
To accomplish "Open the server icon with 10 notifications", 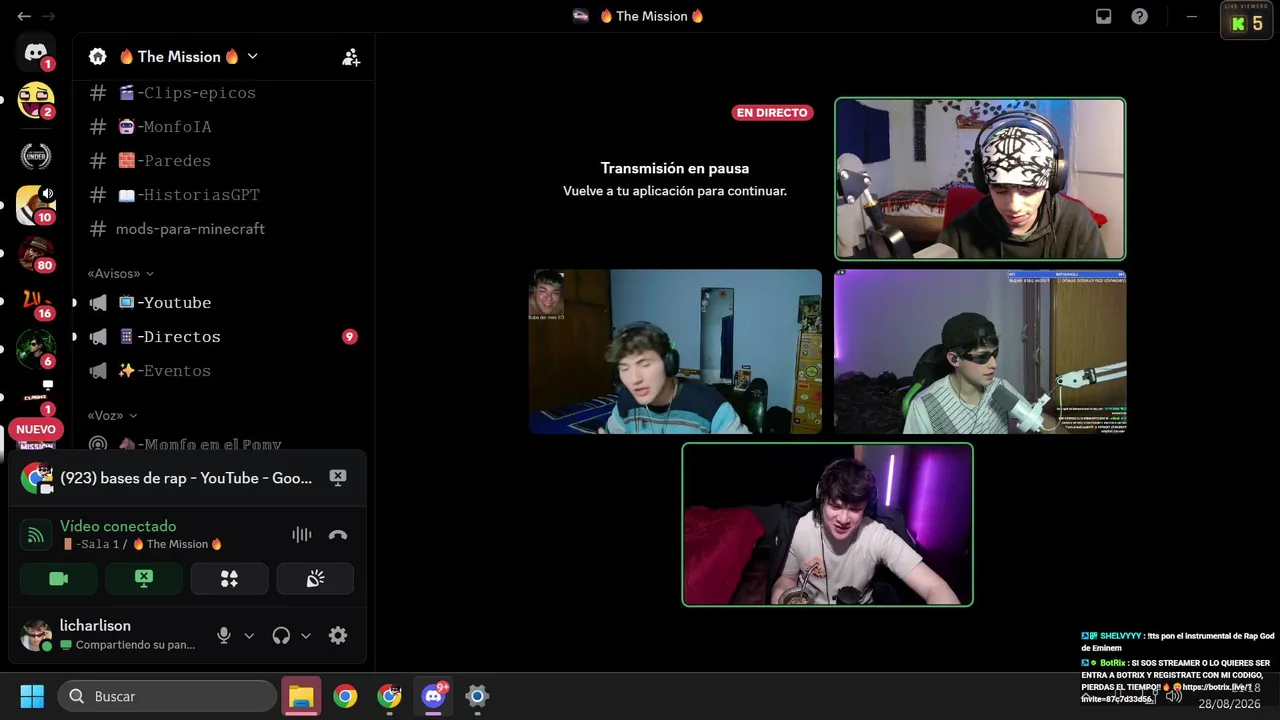I will pyautogui.click(x=36, y=205).
